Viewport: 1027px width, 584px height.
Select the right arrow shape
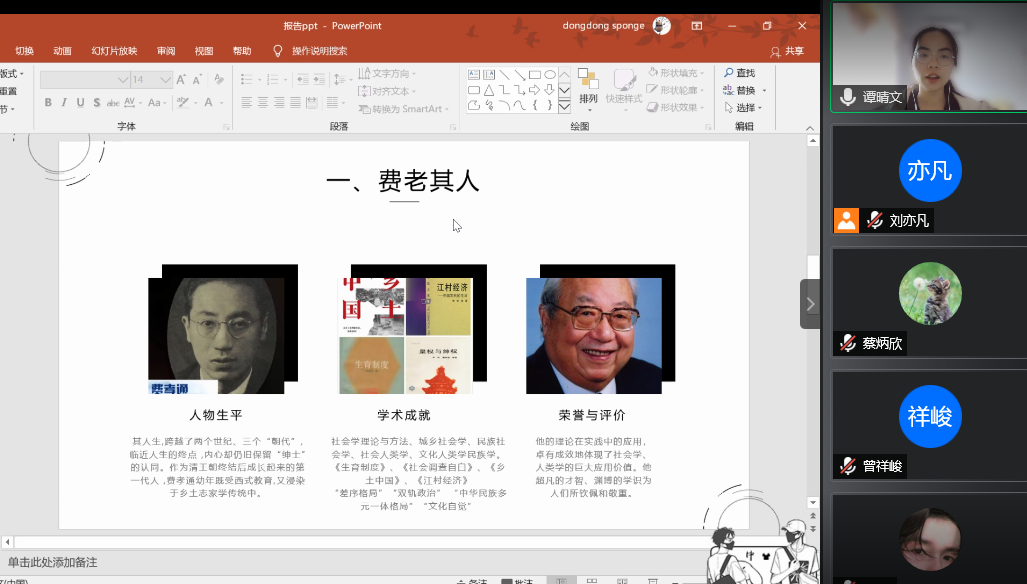pyautogui.click(x=534, y=90)
